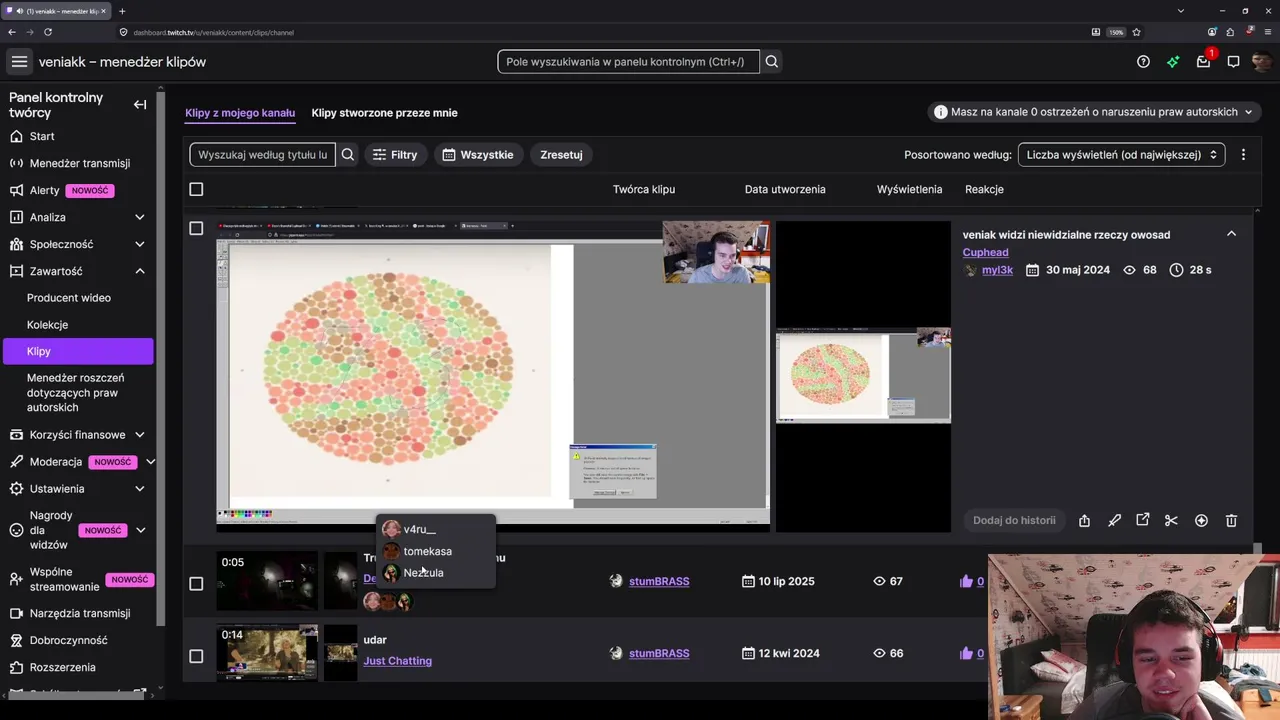
Task: Click the circled sparkle feature icon
Action: pos(1202,520)
